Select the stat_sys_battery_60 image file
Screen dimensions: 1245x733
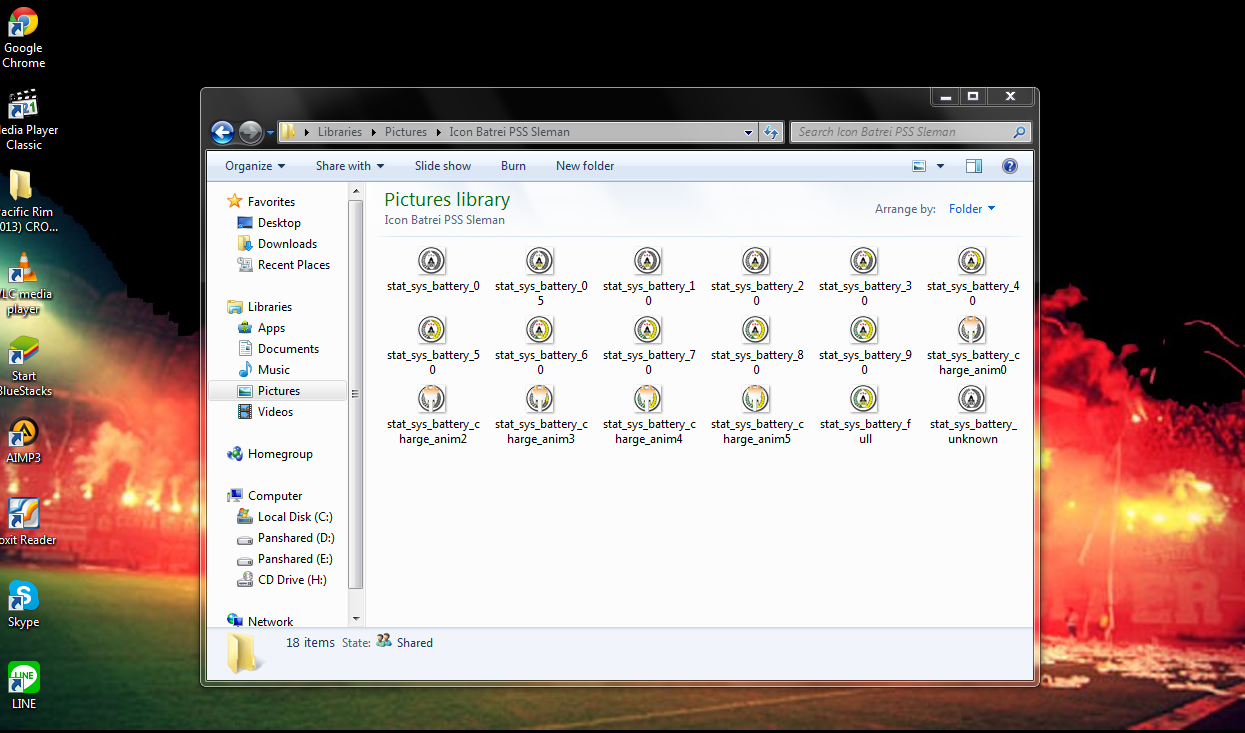[540, 346]
